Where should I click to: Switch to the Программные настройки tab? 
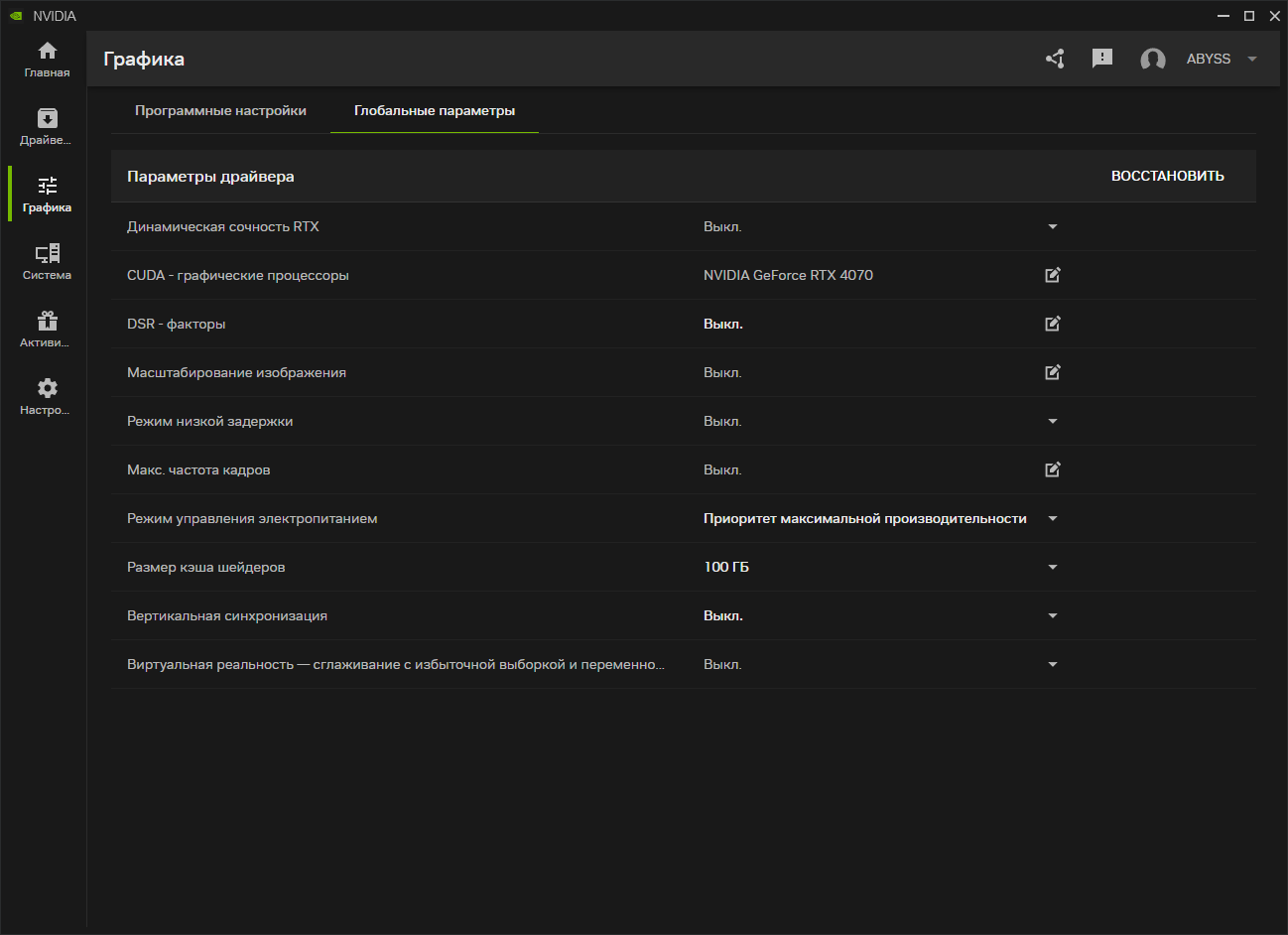220,110
